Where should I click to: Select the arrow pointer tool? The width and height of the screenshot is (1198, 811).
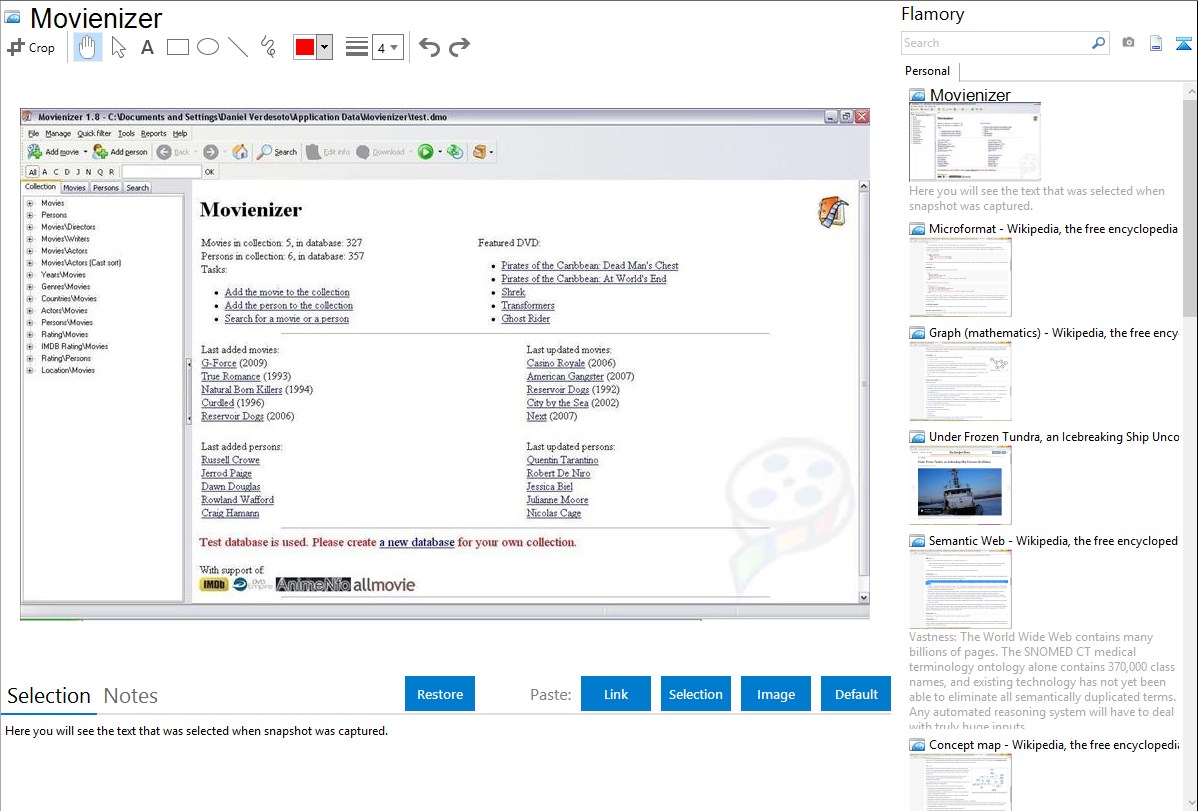118,47
